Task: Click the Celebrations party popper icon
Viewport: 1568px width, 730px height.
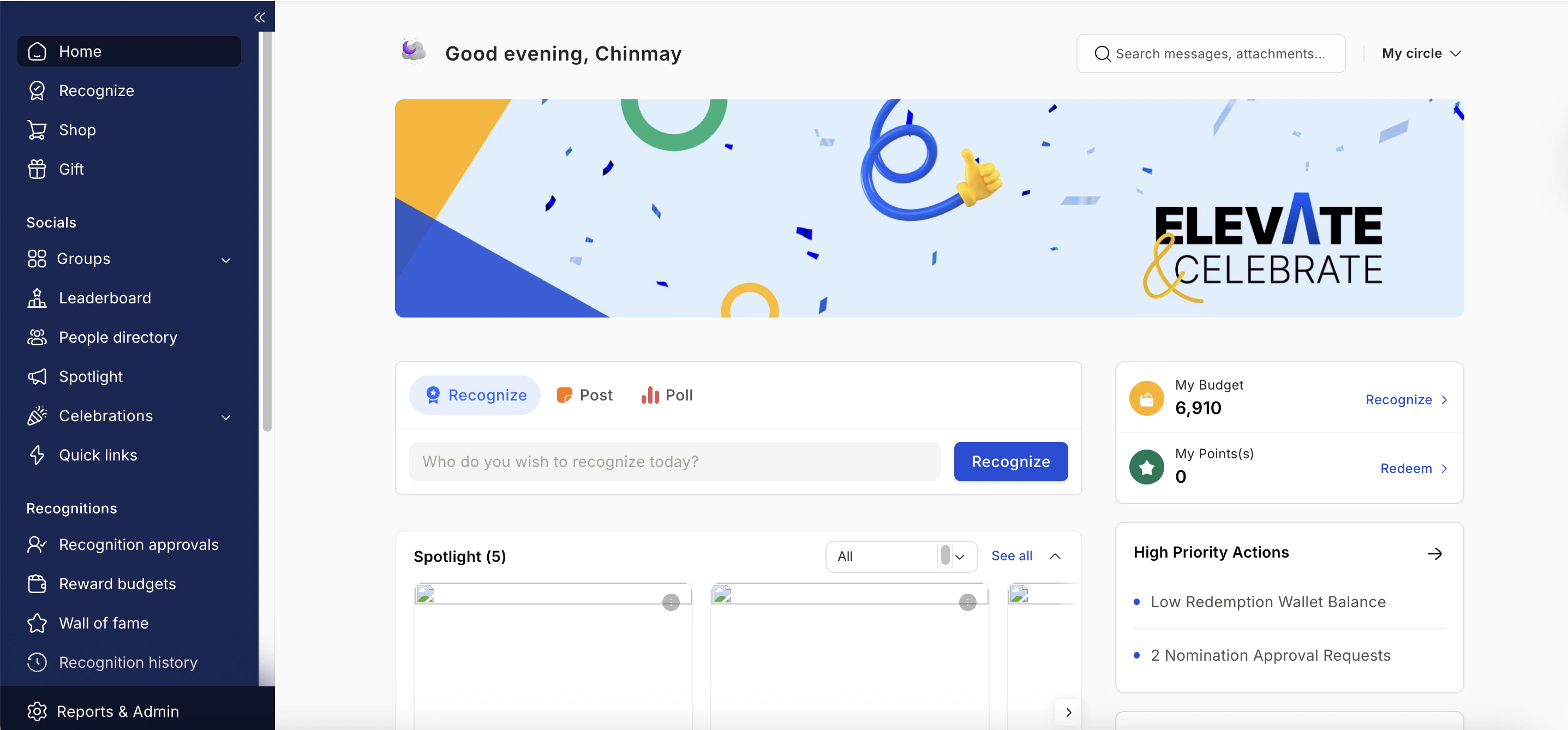Action: tap(37, 416)
